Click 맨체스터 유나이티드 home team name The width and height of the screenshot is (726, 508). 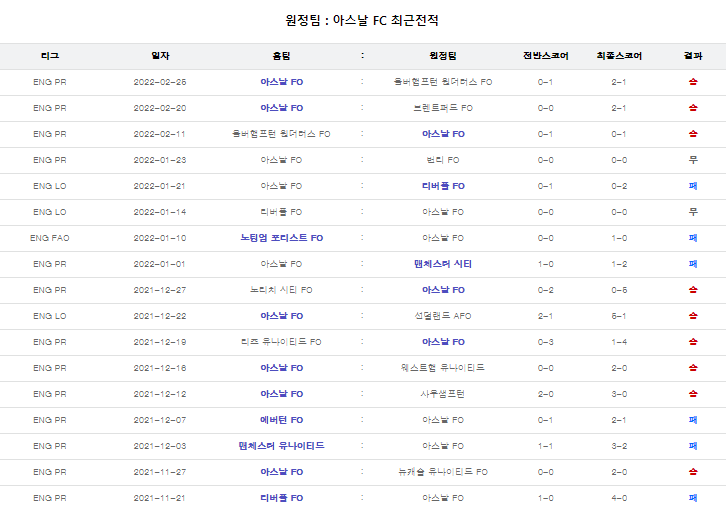pos(281,446)
